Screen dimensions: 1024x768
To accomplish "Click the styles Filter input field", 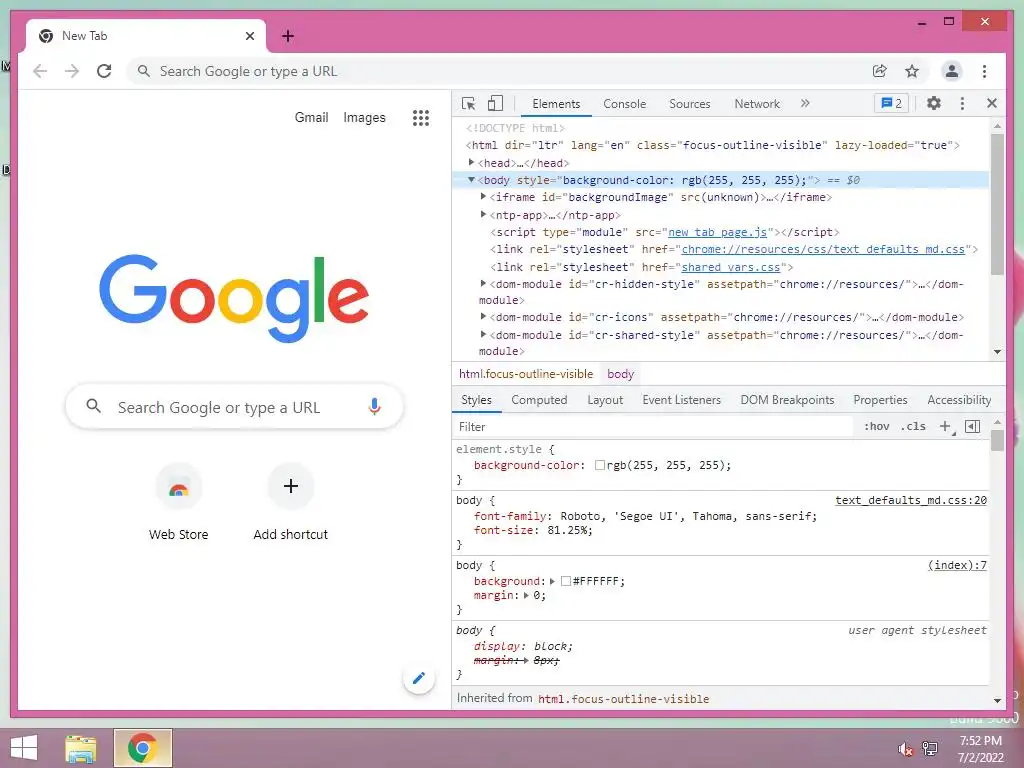I will click(x=653, y=426).
